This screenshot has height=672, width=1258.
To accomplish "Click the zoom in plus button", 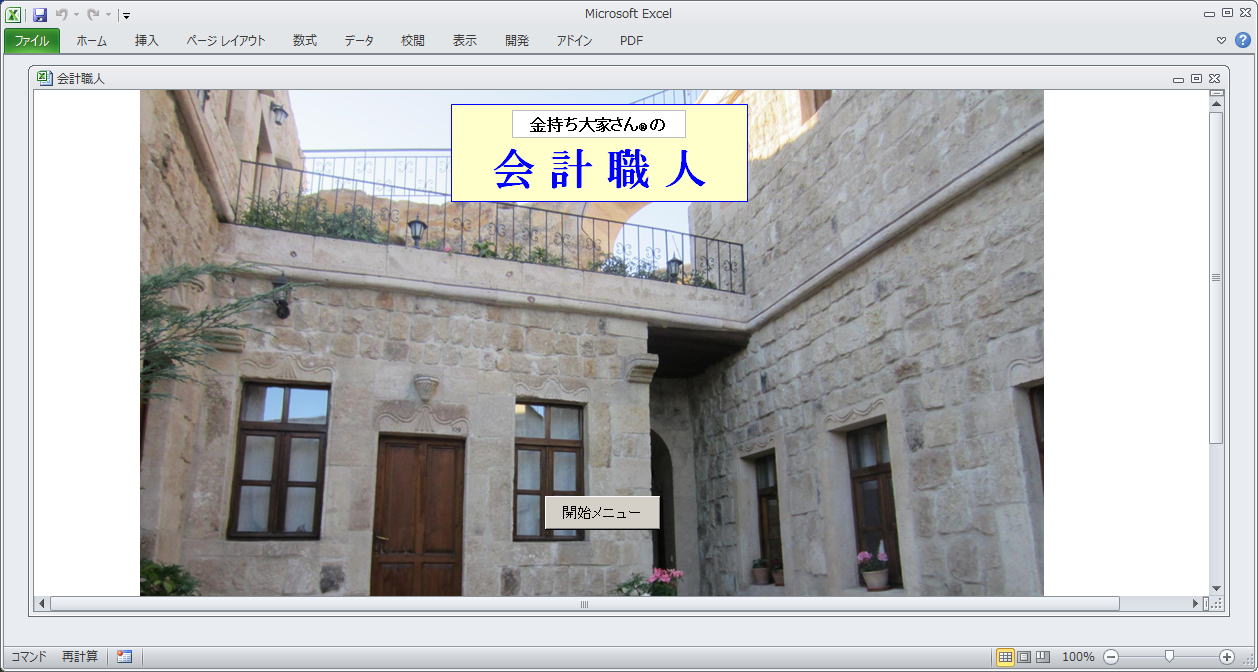I will click(1227, 657).
